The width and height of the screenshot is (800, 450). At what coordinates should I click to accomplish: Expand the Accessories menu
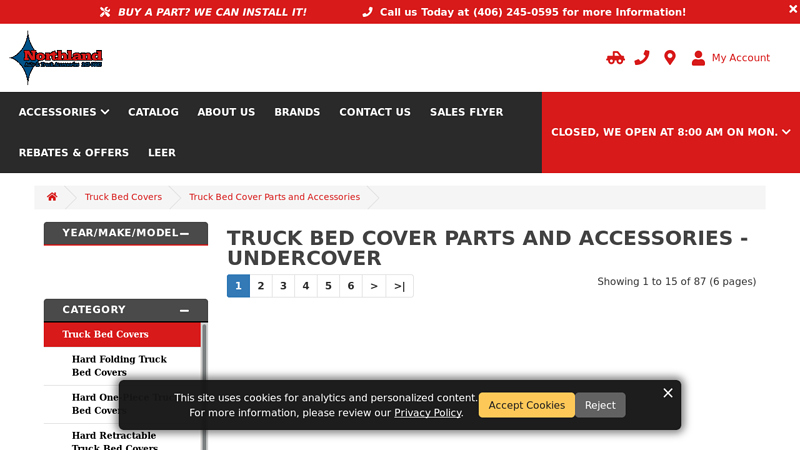coord(64,112)
